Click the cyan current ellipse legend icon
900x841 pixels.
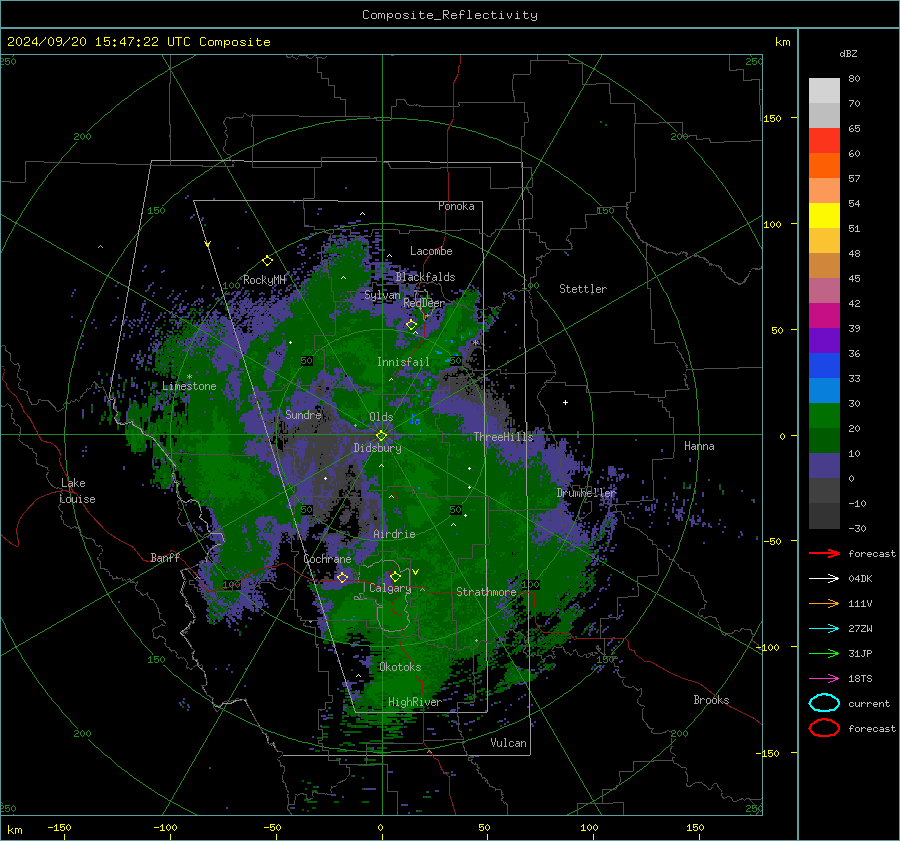click(824, 703)
